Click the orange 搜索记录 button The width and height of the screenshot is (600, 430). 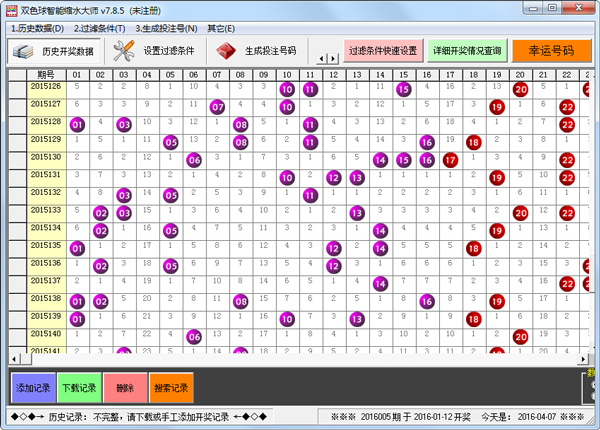[x=170, y=387]
